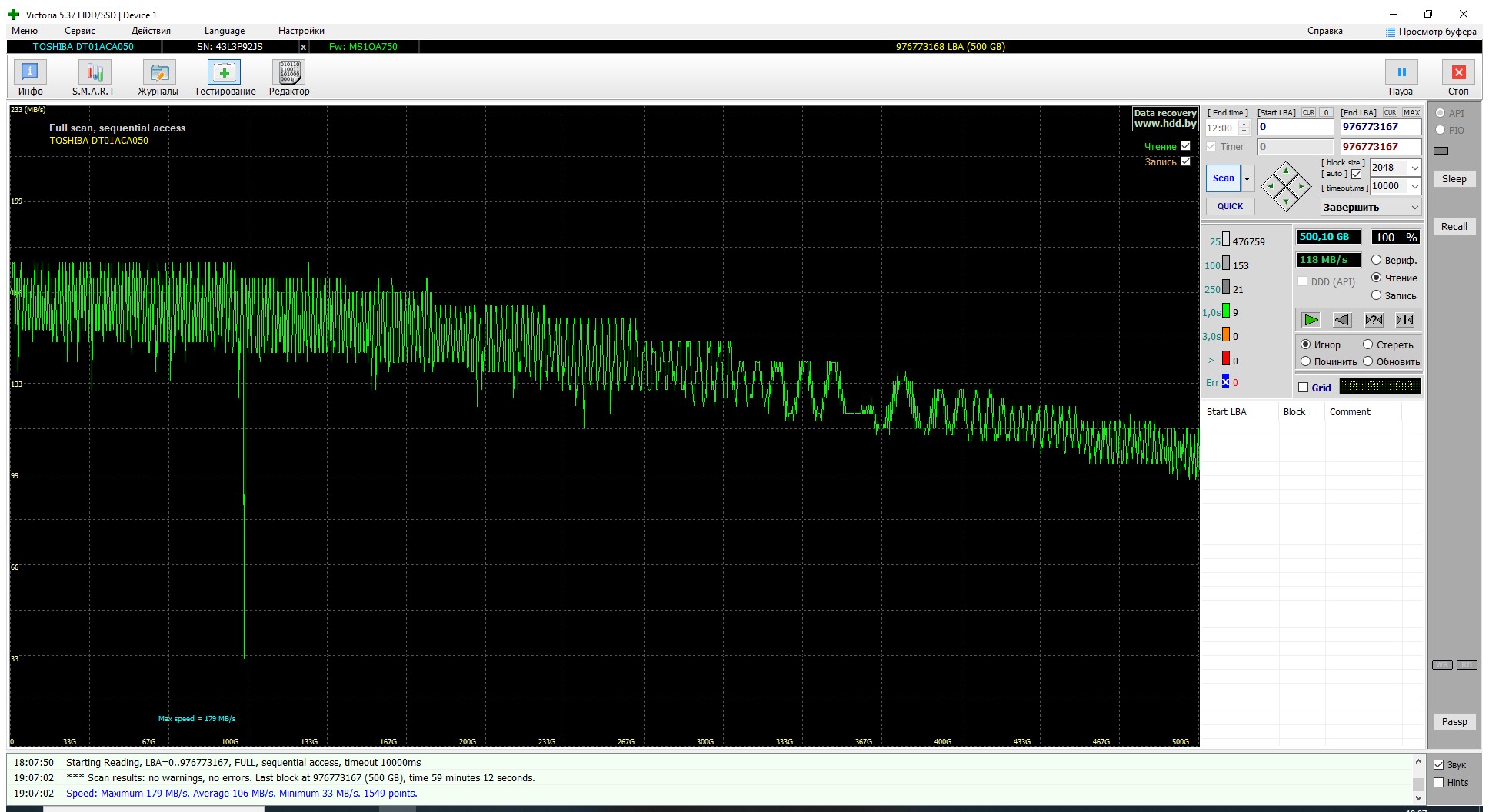Open the Инфо drive info panel

pyautogui.click(x=30, y=78)
